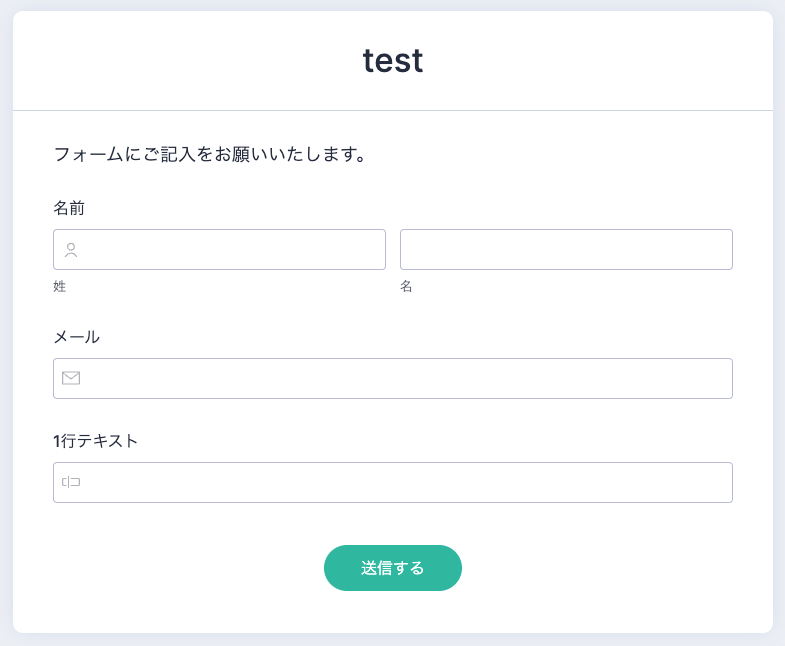Click inside the メール input field
This screenshot has height=646, width=785.
point(400,378)
